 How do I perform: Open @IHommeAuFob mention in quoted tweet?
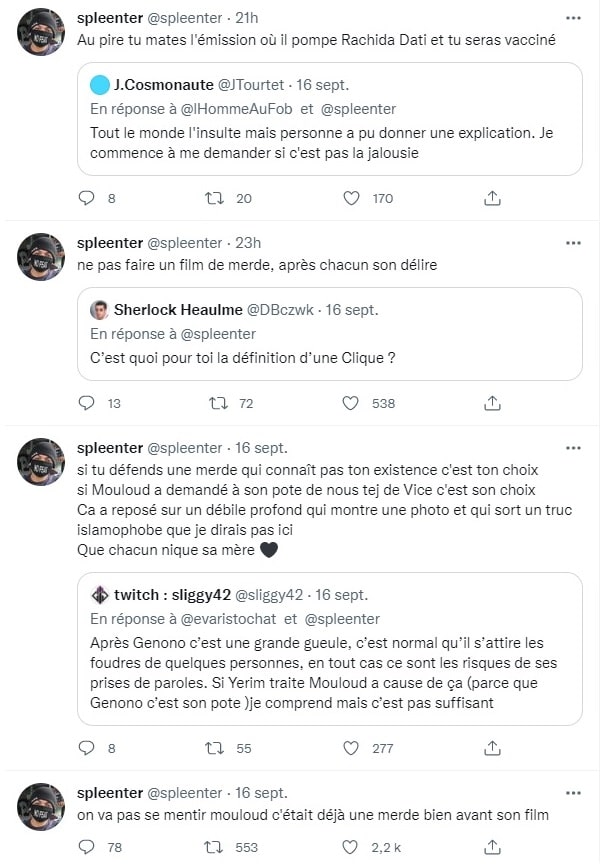click(x=237, y=109)
